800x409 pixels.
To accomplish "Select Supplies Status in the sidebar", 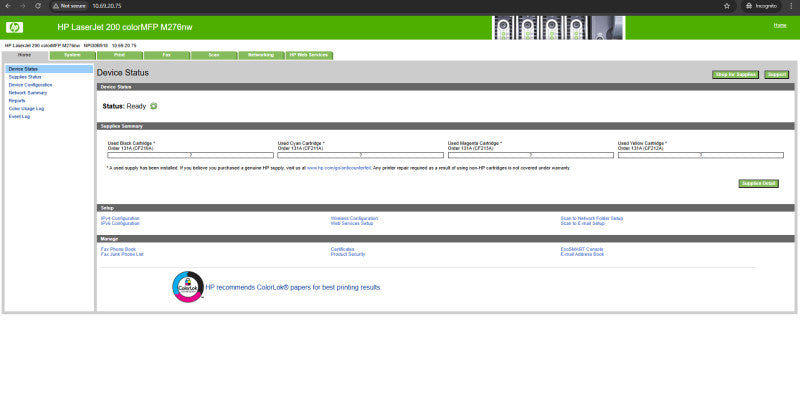I will [x=25, y=76].
